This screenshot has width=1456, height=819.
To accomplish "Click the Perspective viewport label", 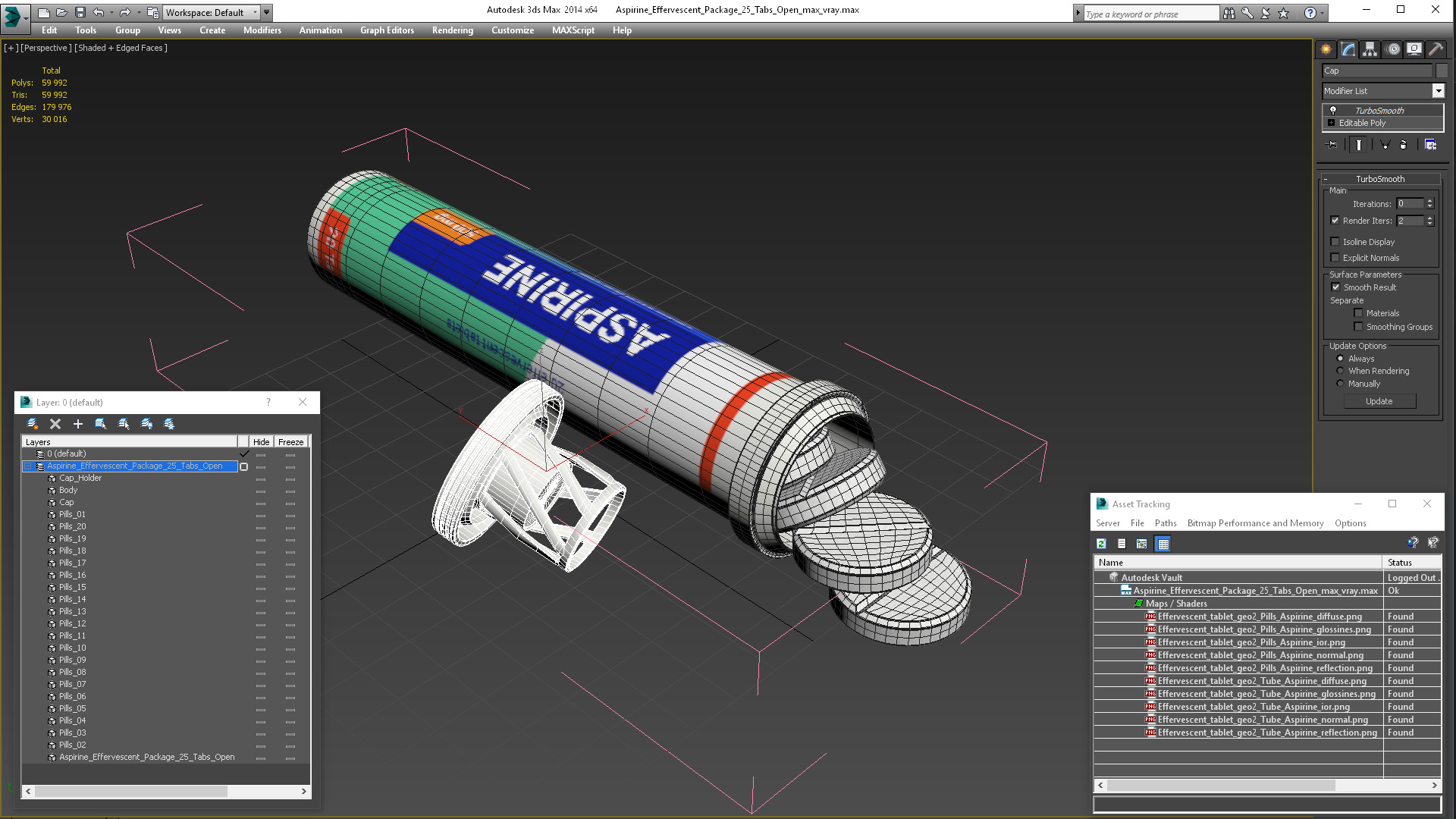I will tap(46, 48).
